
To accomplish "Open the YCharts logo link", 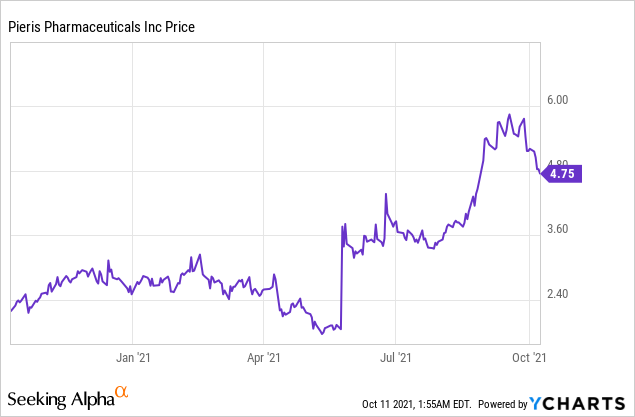I will (579, 403).
